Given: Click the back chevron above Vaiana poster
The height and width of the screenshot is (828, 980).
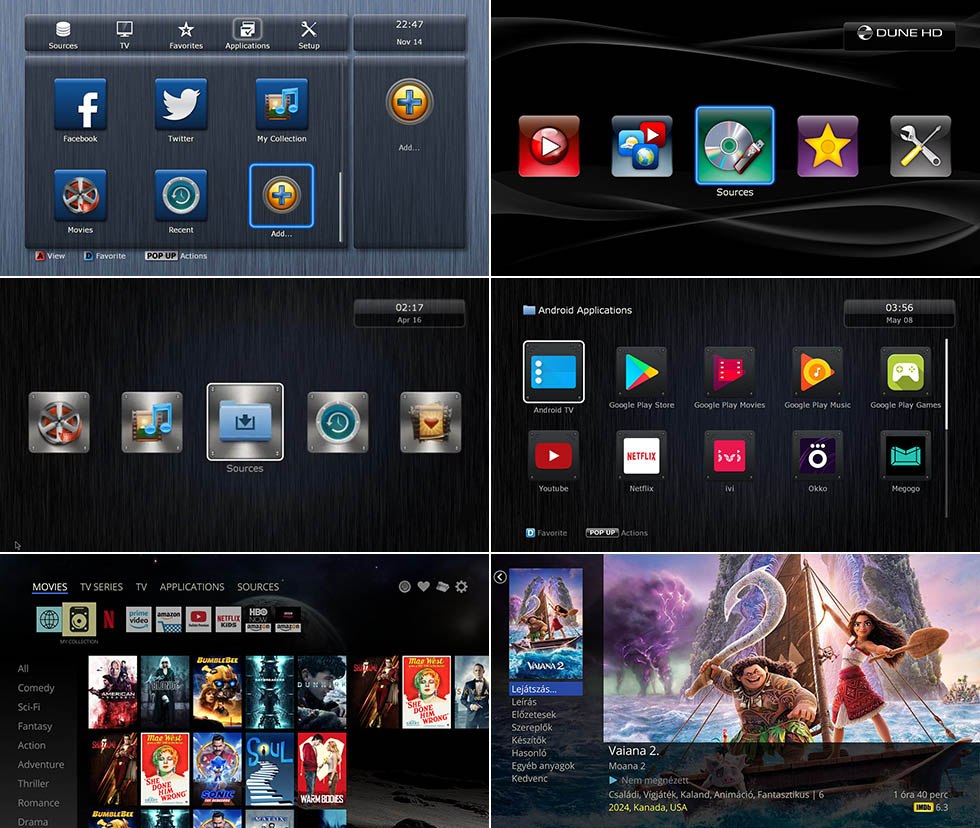Looking at the screenshot, I should pyautogui.click(x=500, y=577).
